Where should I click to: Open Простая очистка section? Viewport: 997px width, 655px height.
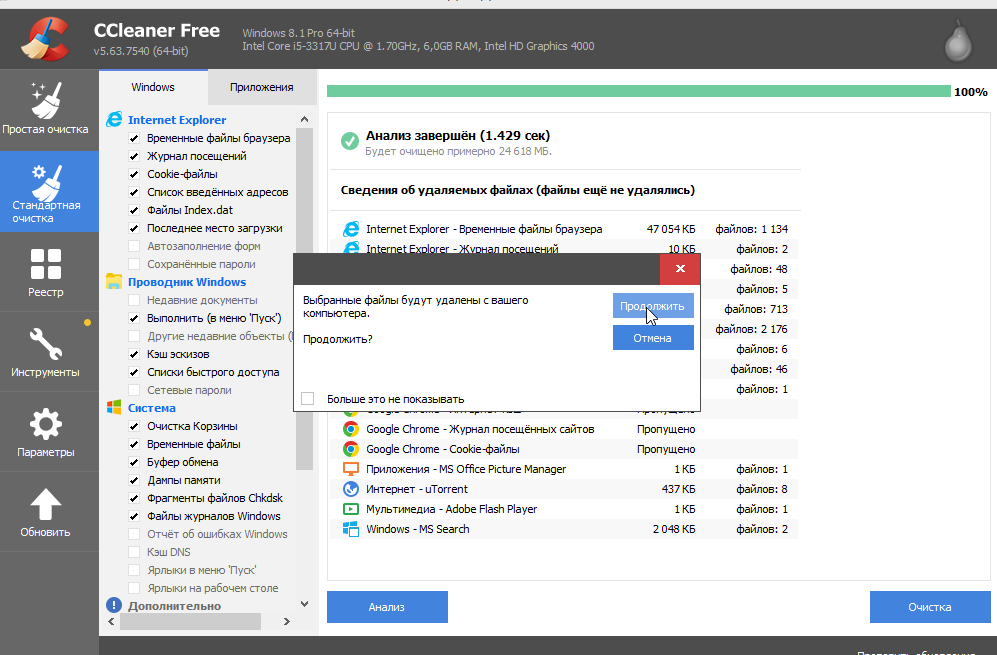(x=46, y=109)
